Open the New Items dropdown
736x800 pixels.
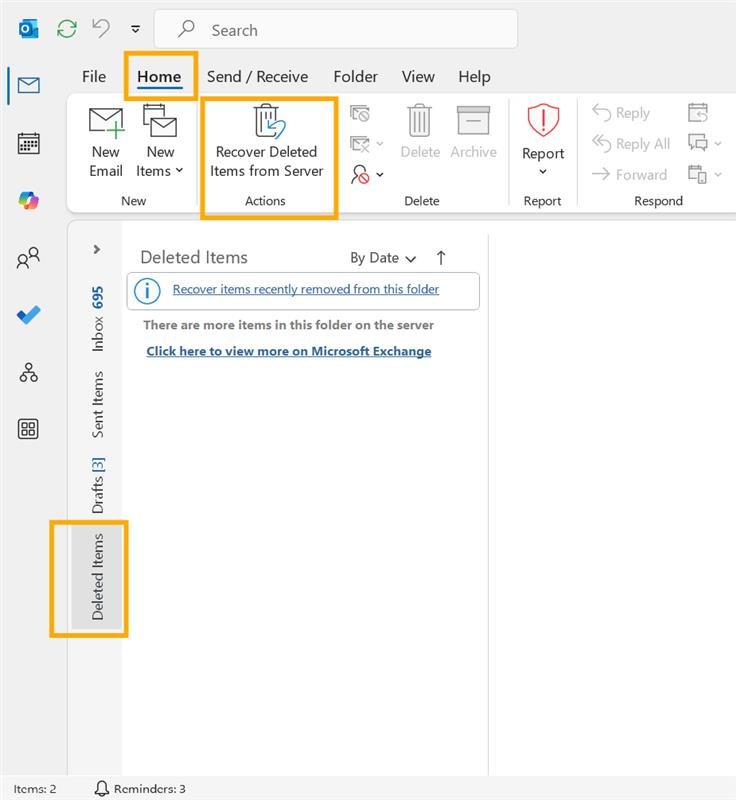(x=160, y=142)
